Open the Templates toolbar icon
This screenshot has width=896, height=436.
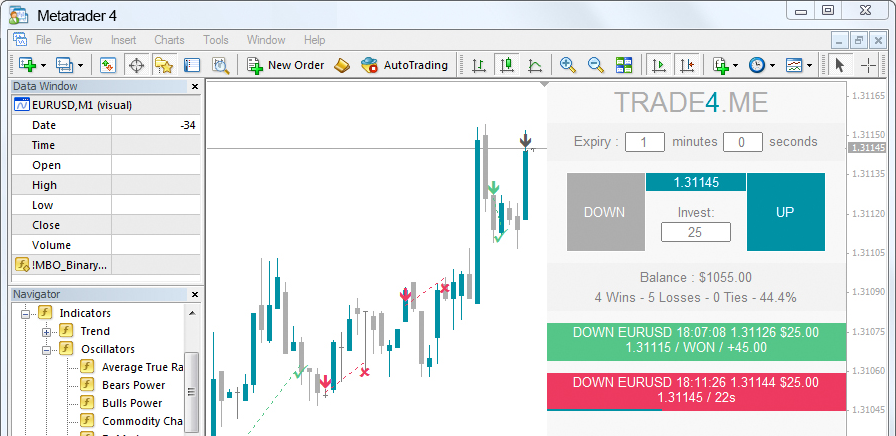794,65
